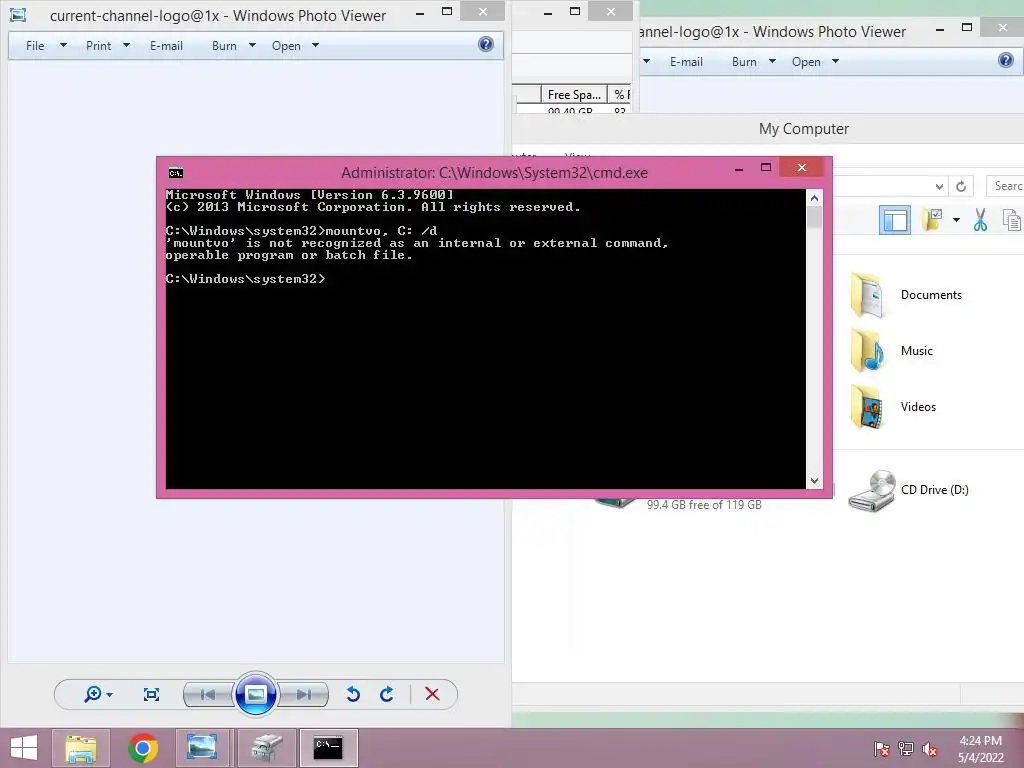
Task: Open the zoom control in Photo Viewer
Action: click(98, 694)
